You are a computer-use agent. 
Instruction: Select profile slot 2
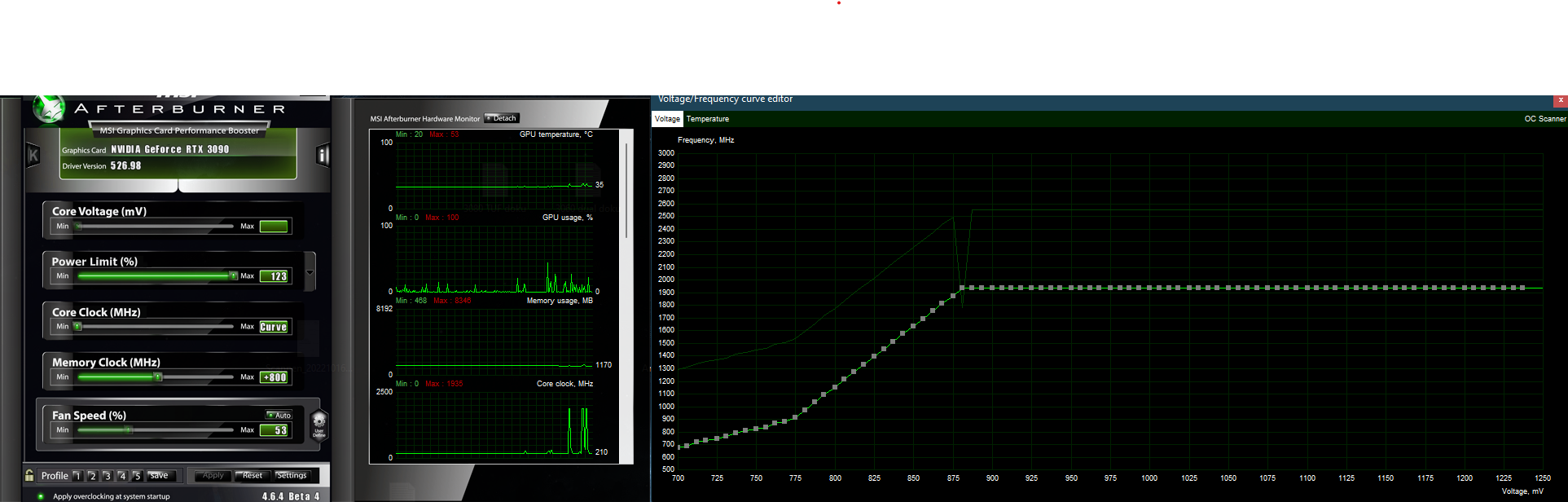(x=92, y=476)
